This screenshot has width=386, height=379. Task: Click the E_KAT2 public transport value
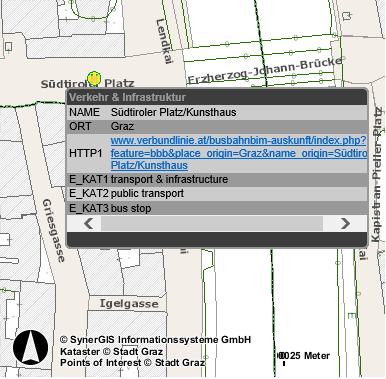coord(147,194)
